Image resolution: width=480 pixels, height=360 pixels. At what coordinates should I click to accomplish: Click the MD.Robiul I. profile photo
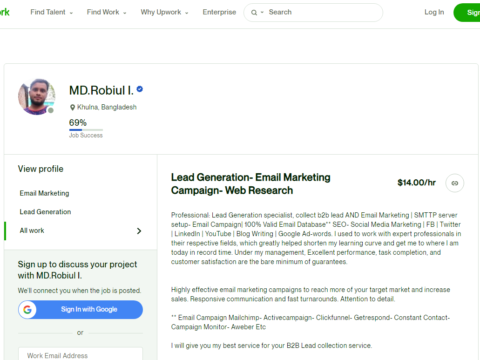pos(37,97)
